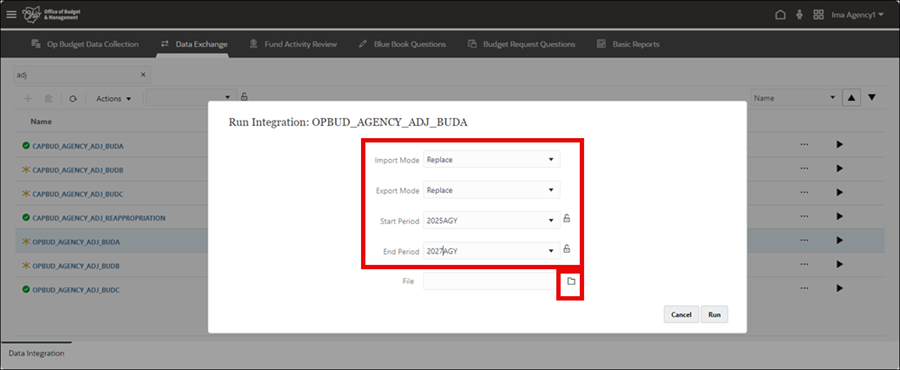Open the hamburger navigation menu
900x370 pixels.
(11, 14)
